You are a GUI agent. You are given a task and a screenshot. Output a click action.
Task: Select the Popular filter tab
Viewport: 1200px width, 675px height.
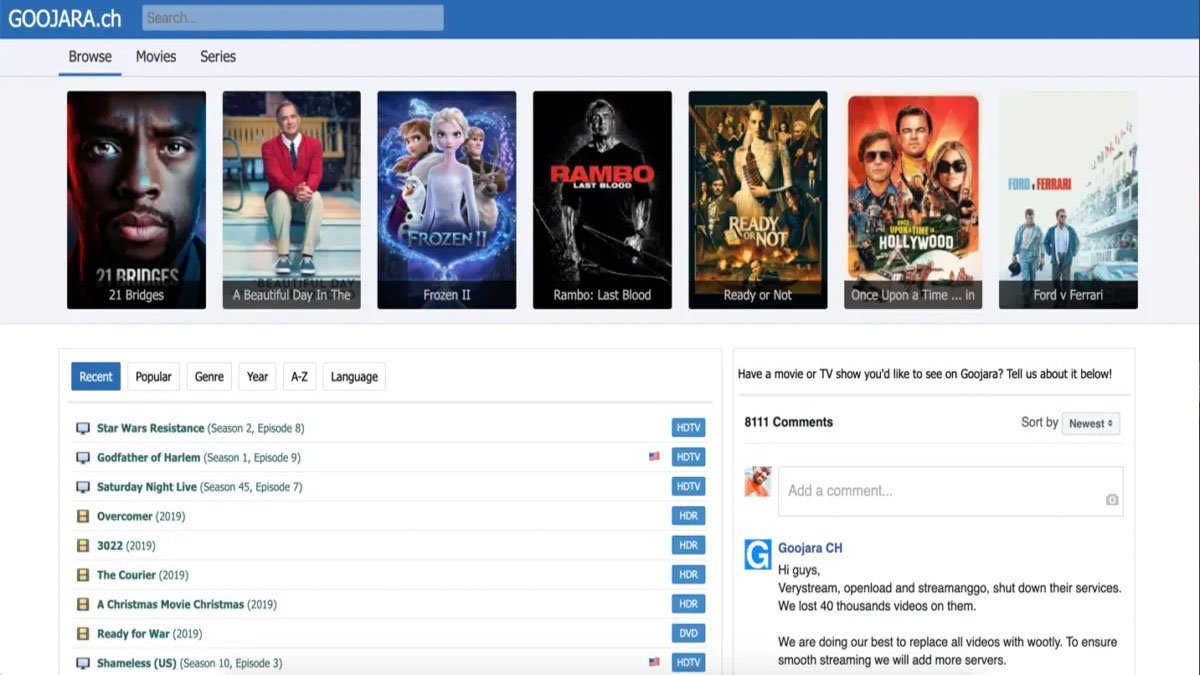(x=154, y=377)
